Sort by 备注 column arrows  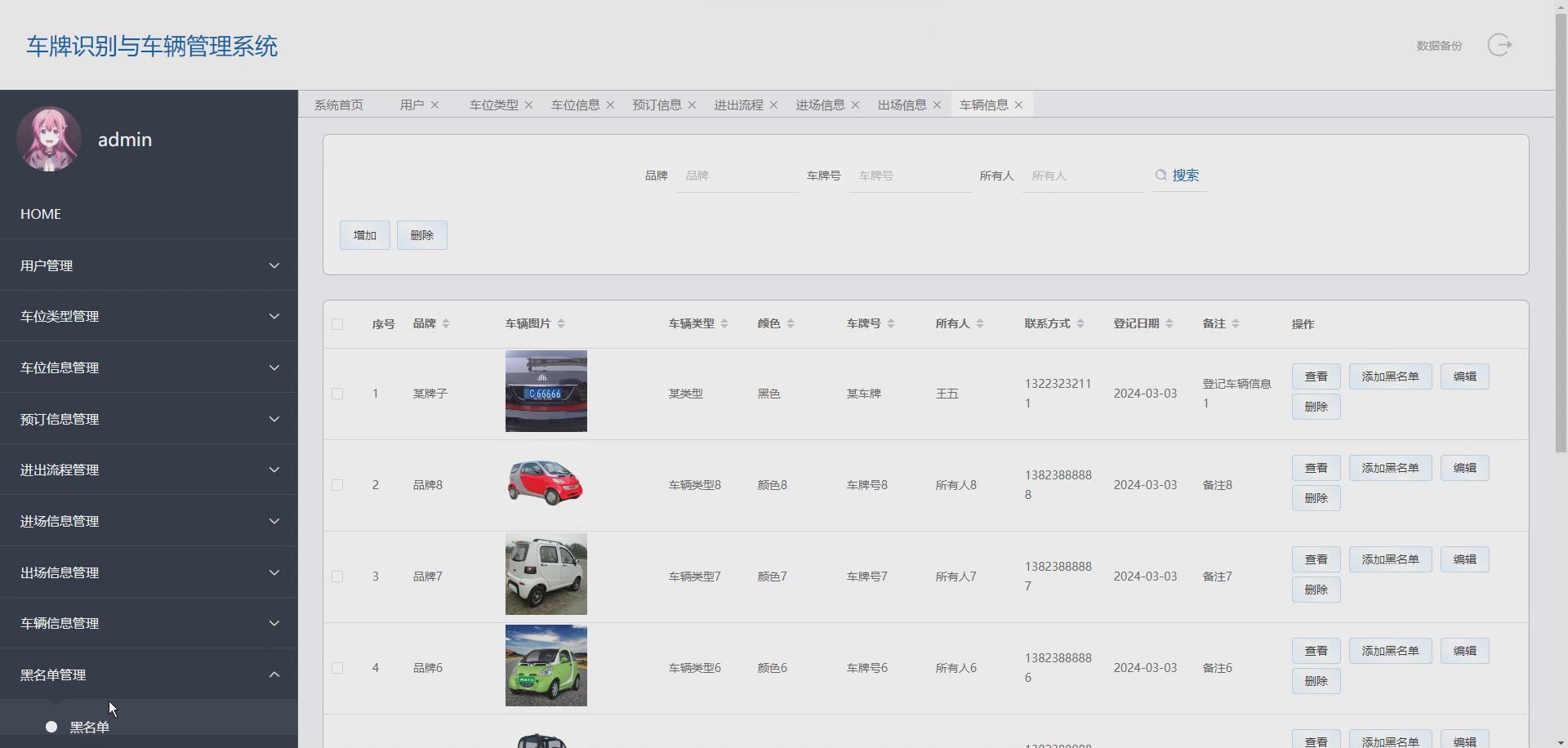pyautogui.click(x=1236, y=324)
